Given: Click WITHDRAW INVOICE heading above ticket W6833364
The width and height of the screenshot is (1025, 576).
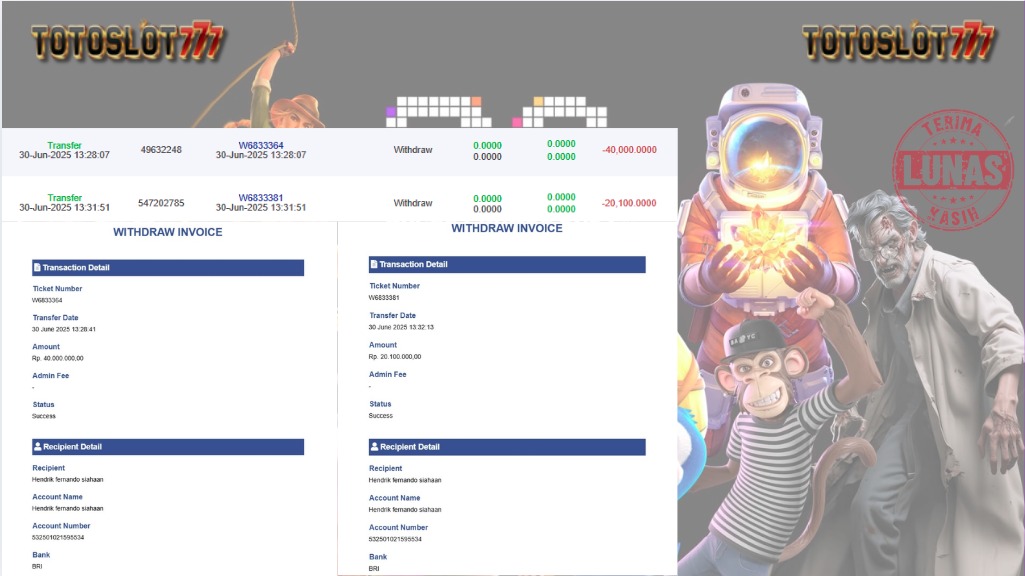Looking at the screenshot, I should click(x=167, y=232).
